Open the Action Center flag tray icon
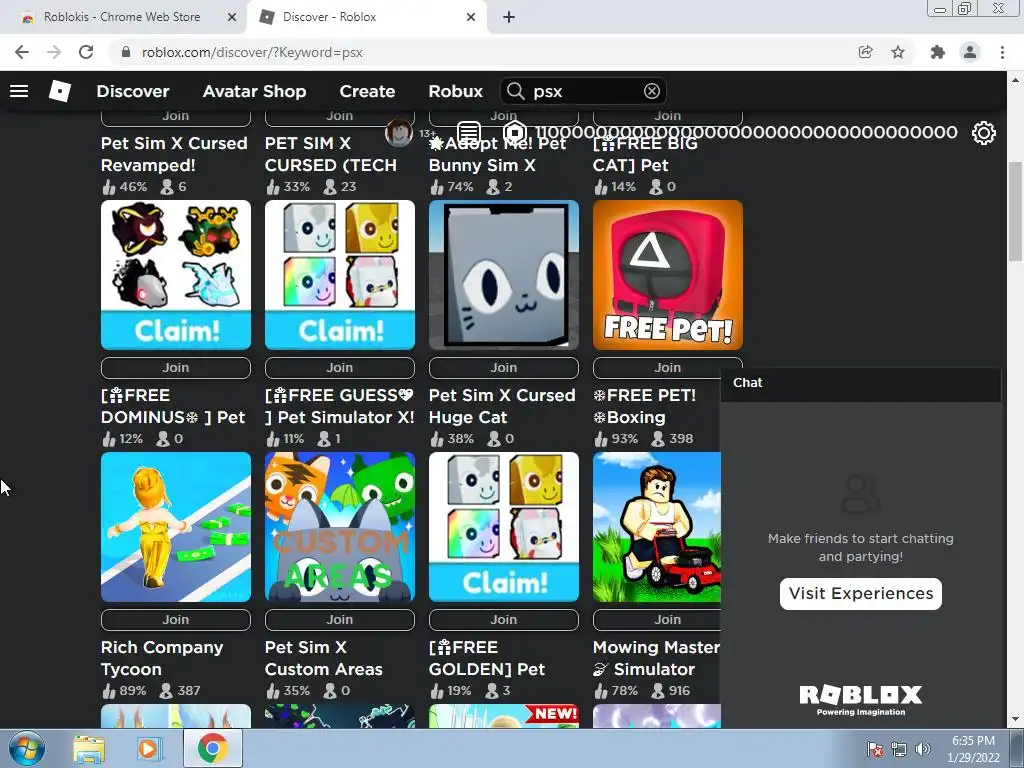This screenshot has width=1024, height=768. coord(874,749)
